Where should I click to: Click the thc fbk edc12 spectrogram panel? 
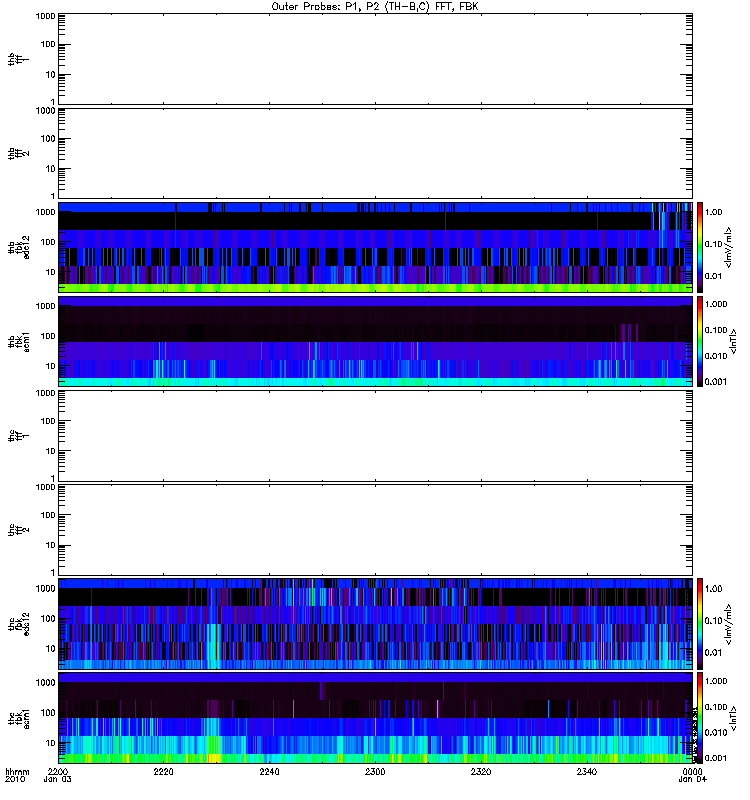point(375,624)
